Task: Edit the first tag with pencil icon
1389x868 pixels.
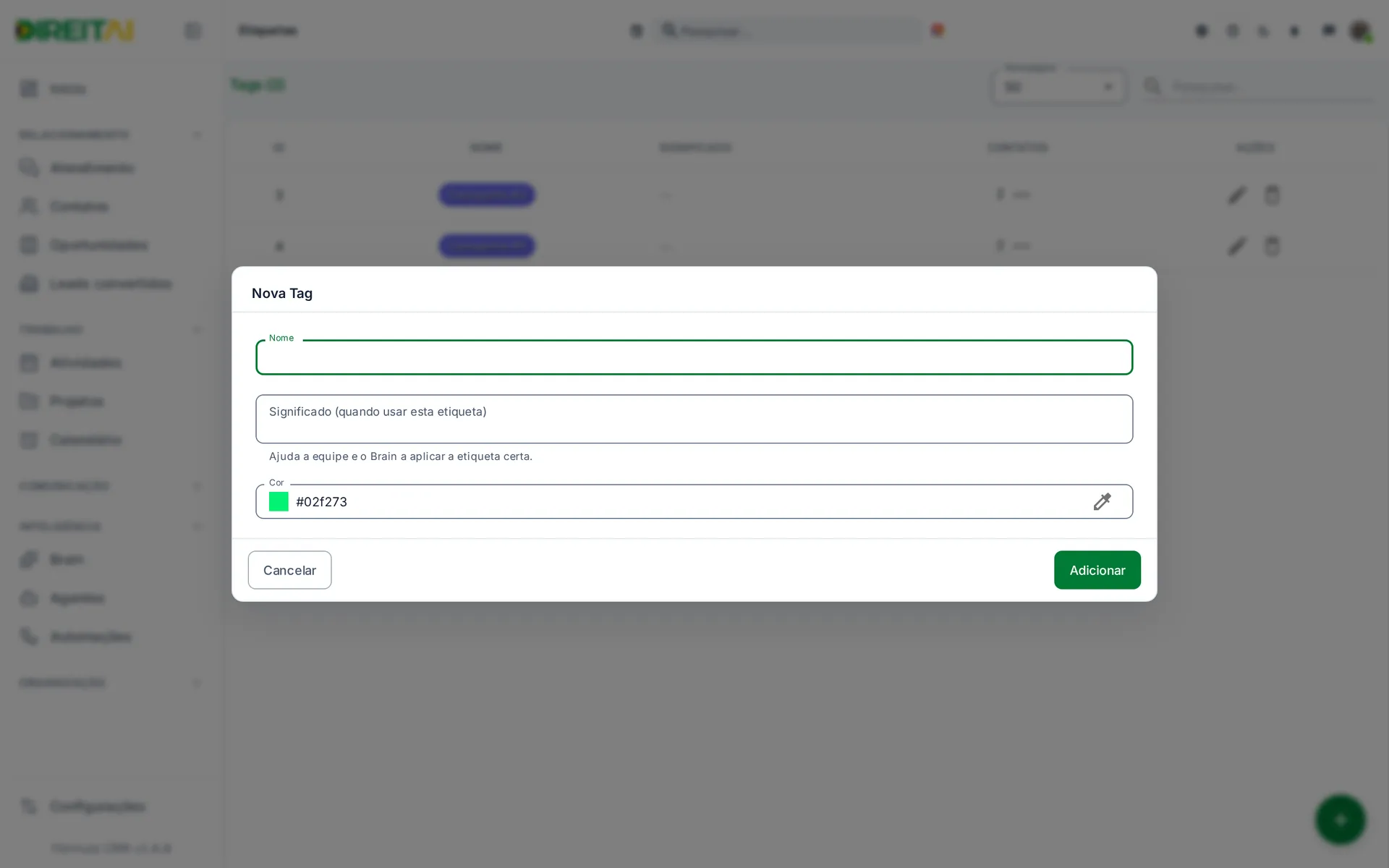Action: 1237,195
